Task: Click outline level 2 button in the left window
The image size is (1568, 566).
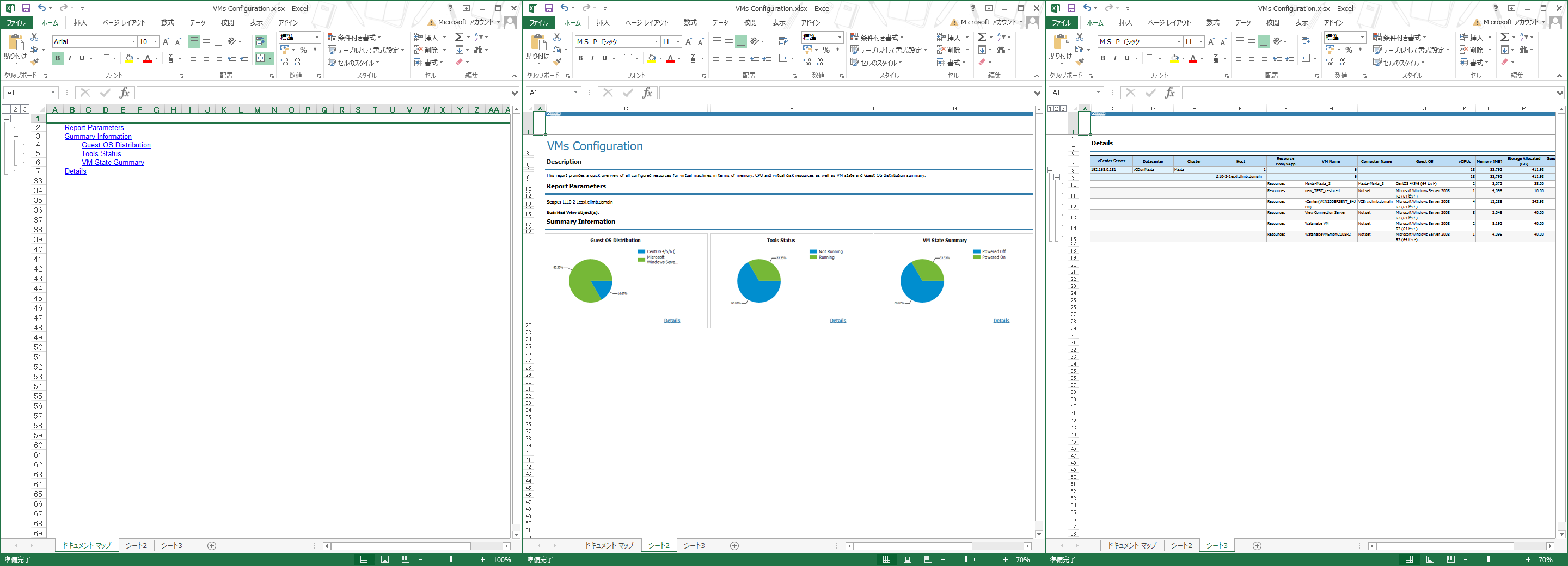Action: (x=15, y=109)
